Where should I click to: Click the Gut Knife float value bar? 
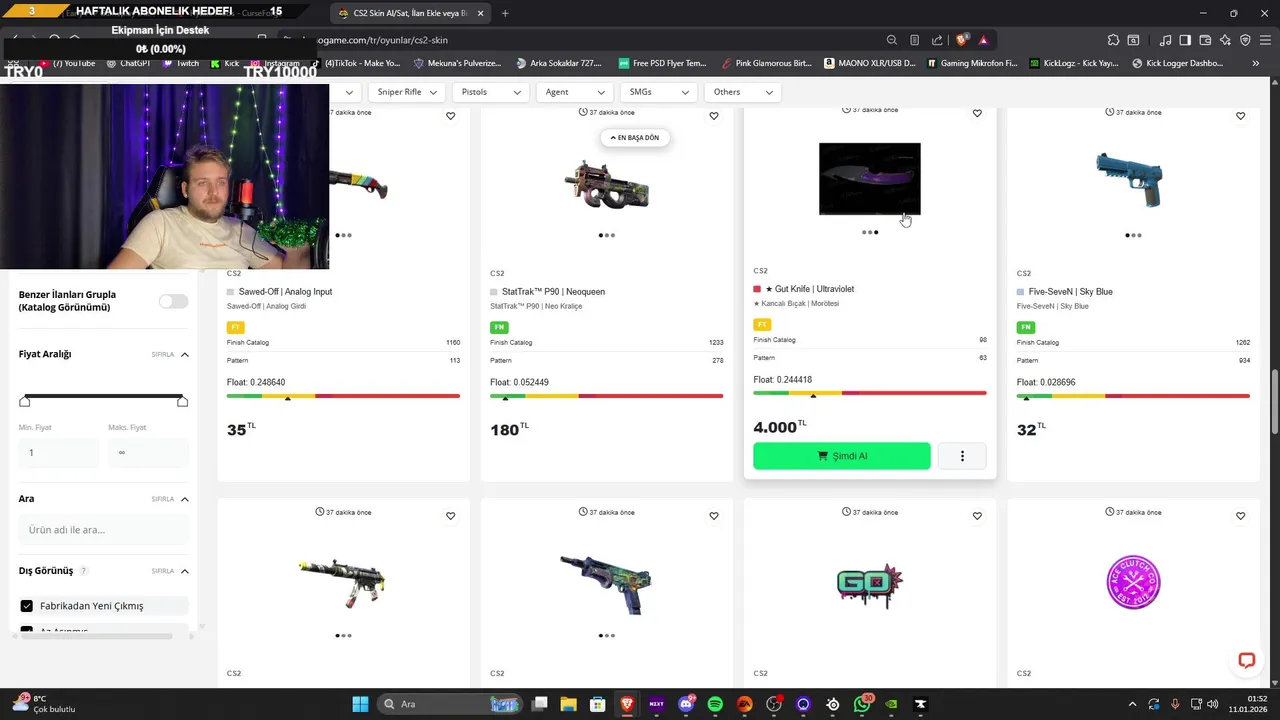(x=870, y=393)
